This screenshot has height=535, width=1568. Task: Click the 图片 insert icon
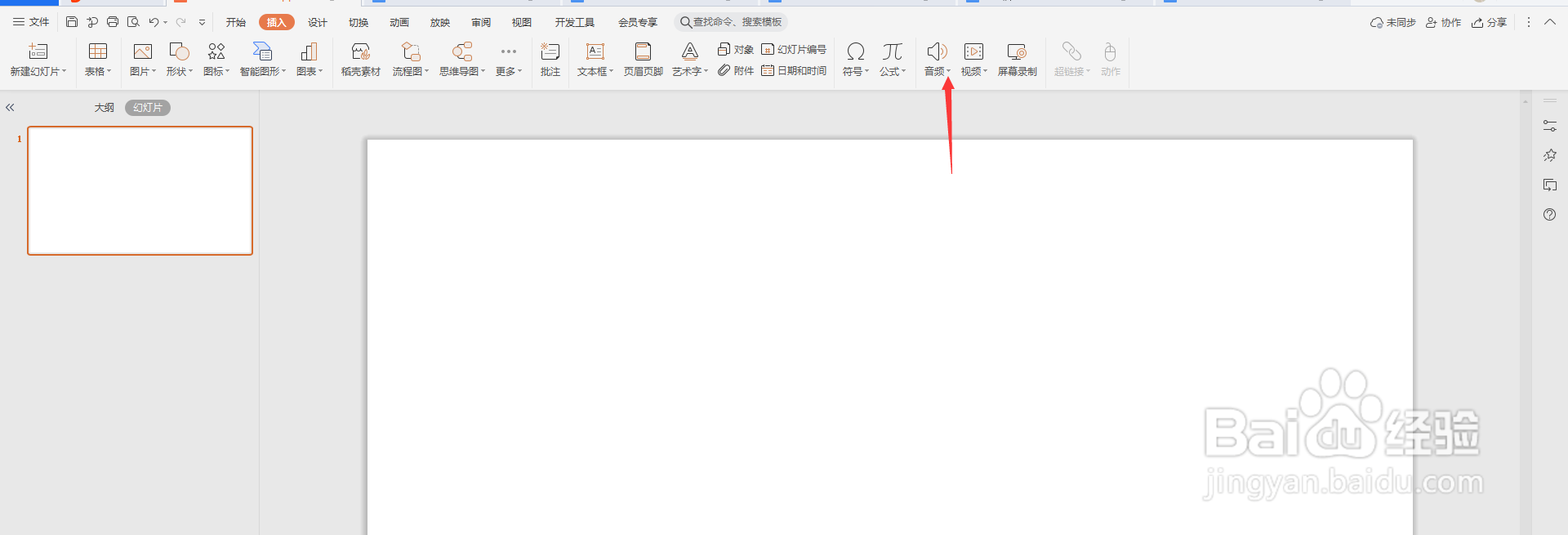click(x=142, y=52)
